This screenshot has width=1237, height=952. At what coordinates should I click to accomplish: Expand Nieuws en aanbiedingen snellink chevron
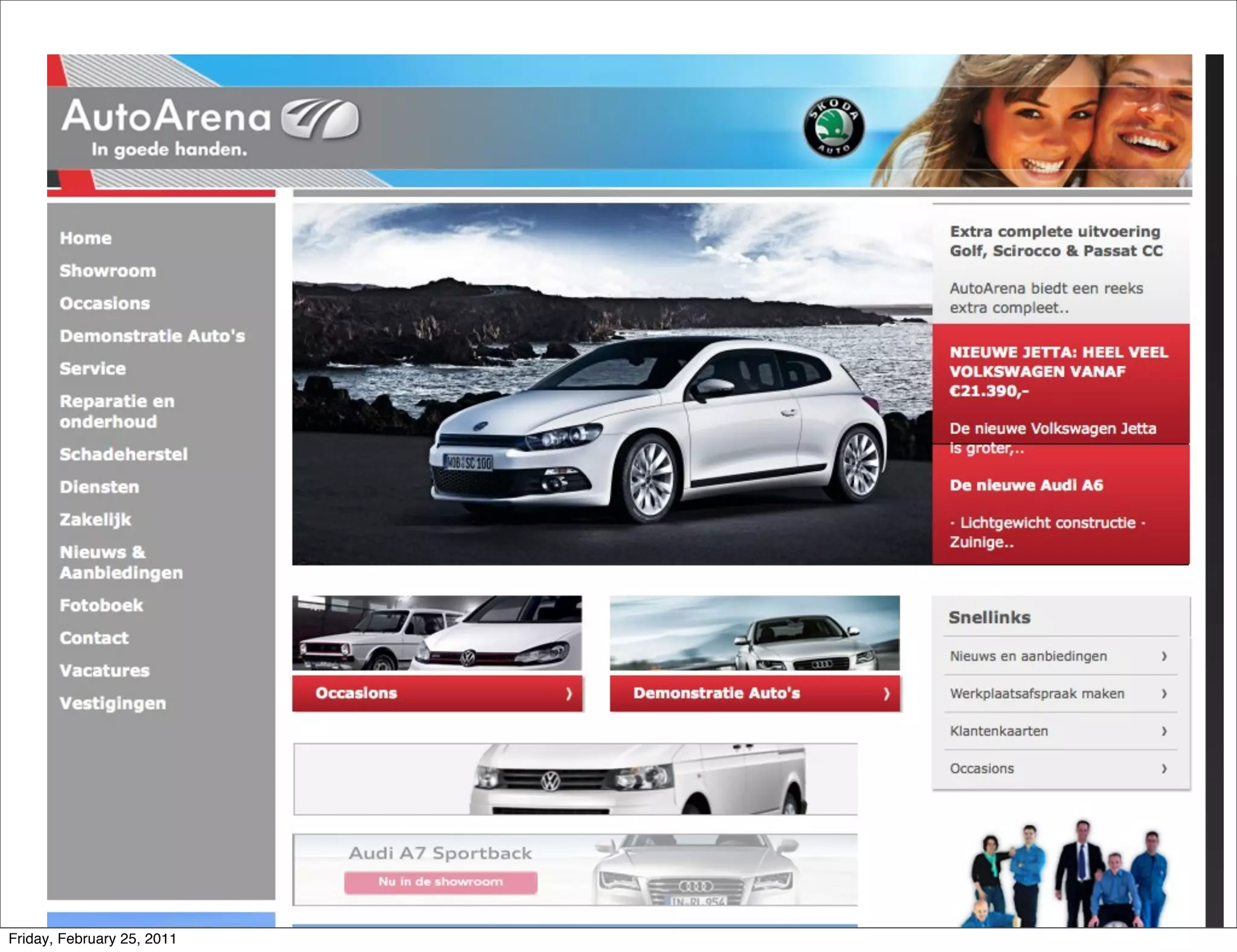pos(1164,656)
